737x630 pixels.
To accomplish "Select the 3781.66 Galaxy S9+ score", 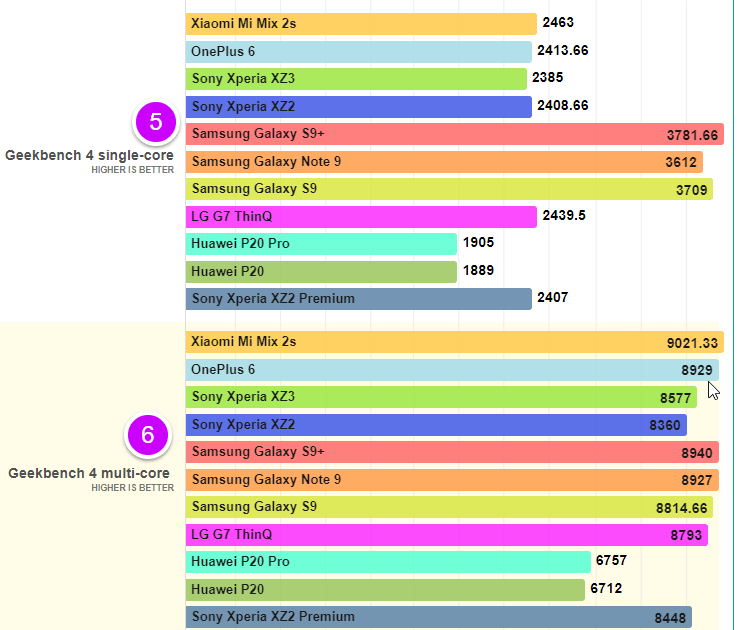I will pos(692,135).
